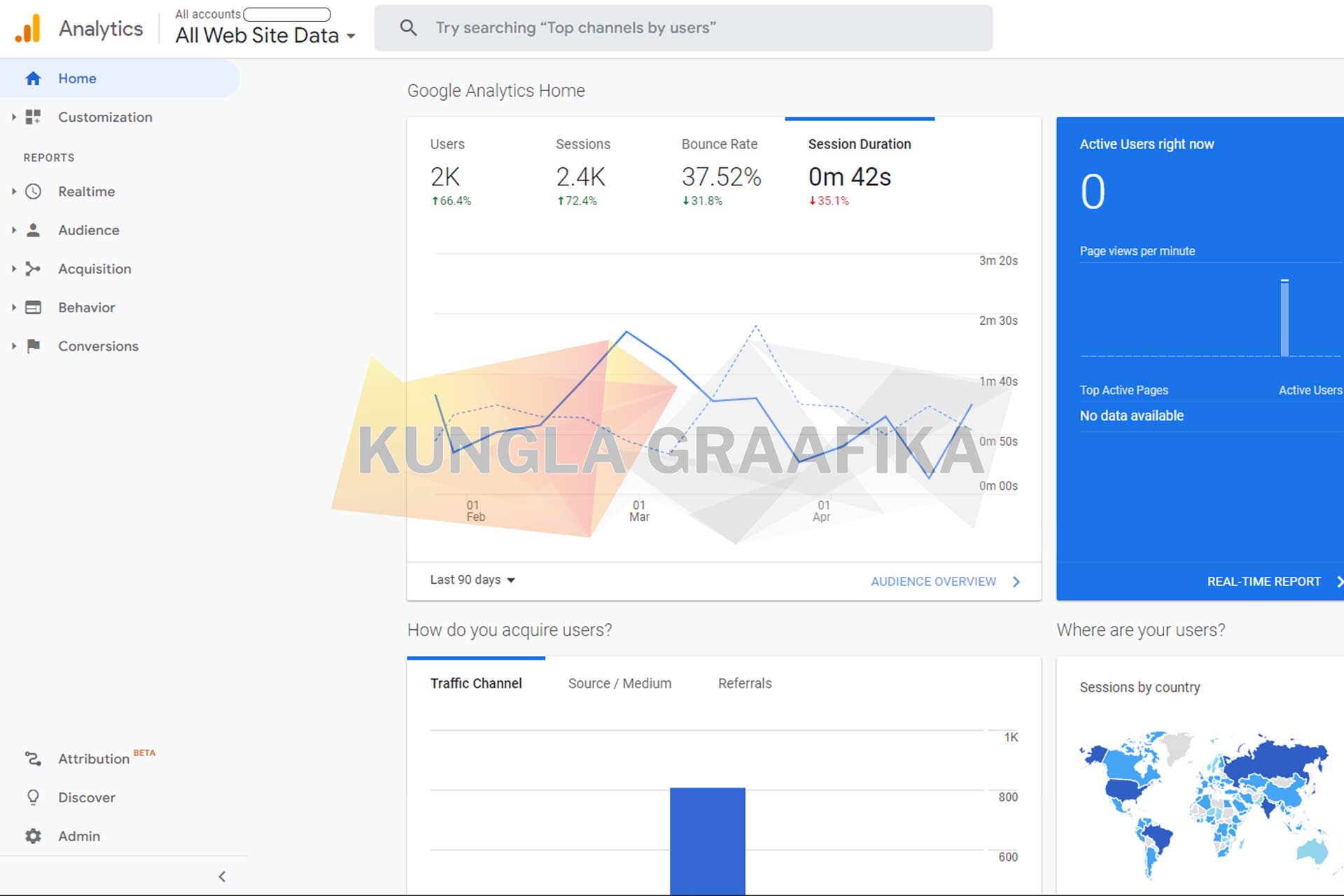Open the All Web Site Data dropdown
Viewport: 1344px width, 896px height.
click(x=265, y=36)
